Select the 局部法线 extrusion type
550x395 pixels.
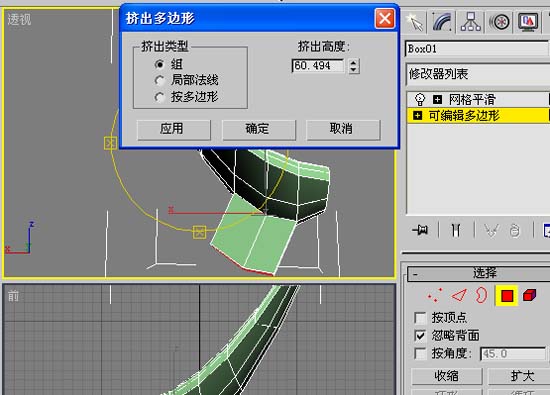click(159, 80)
